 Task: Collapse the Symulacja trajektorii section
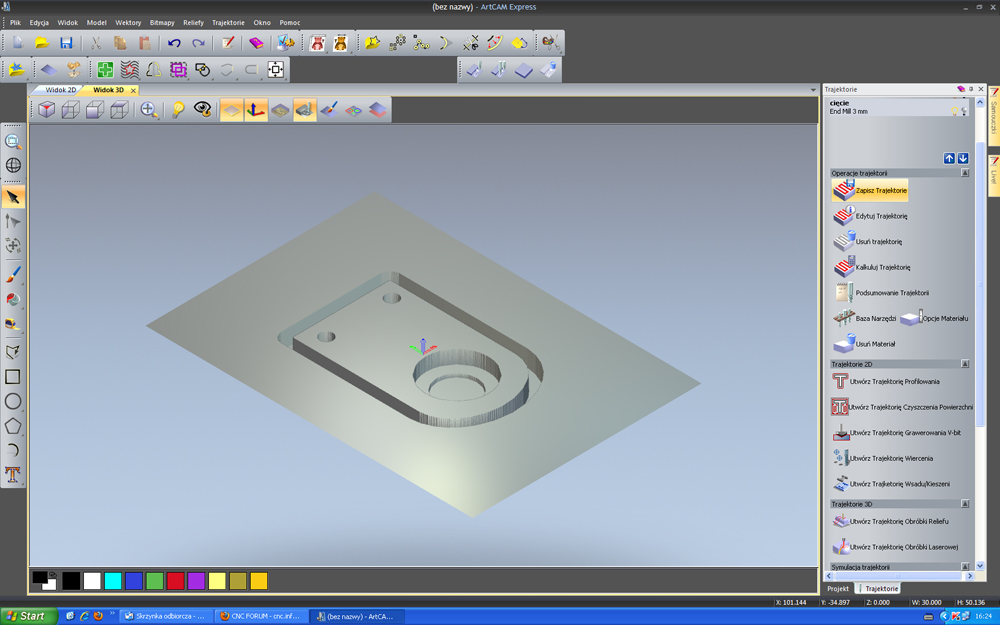point(965,566)
